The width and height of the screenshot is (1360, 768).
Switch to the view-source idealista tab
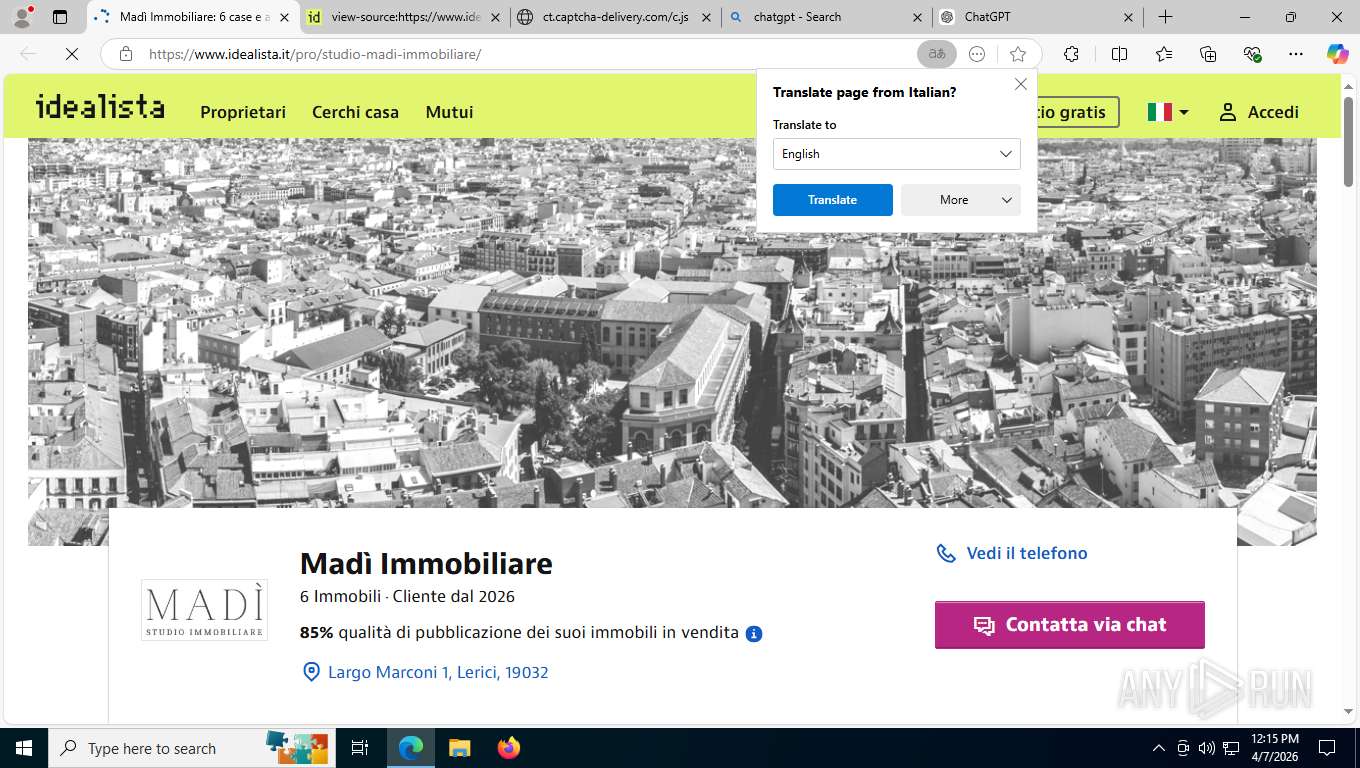[404, 17]
